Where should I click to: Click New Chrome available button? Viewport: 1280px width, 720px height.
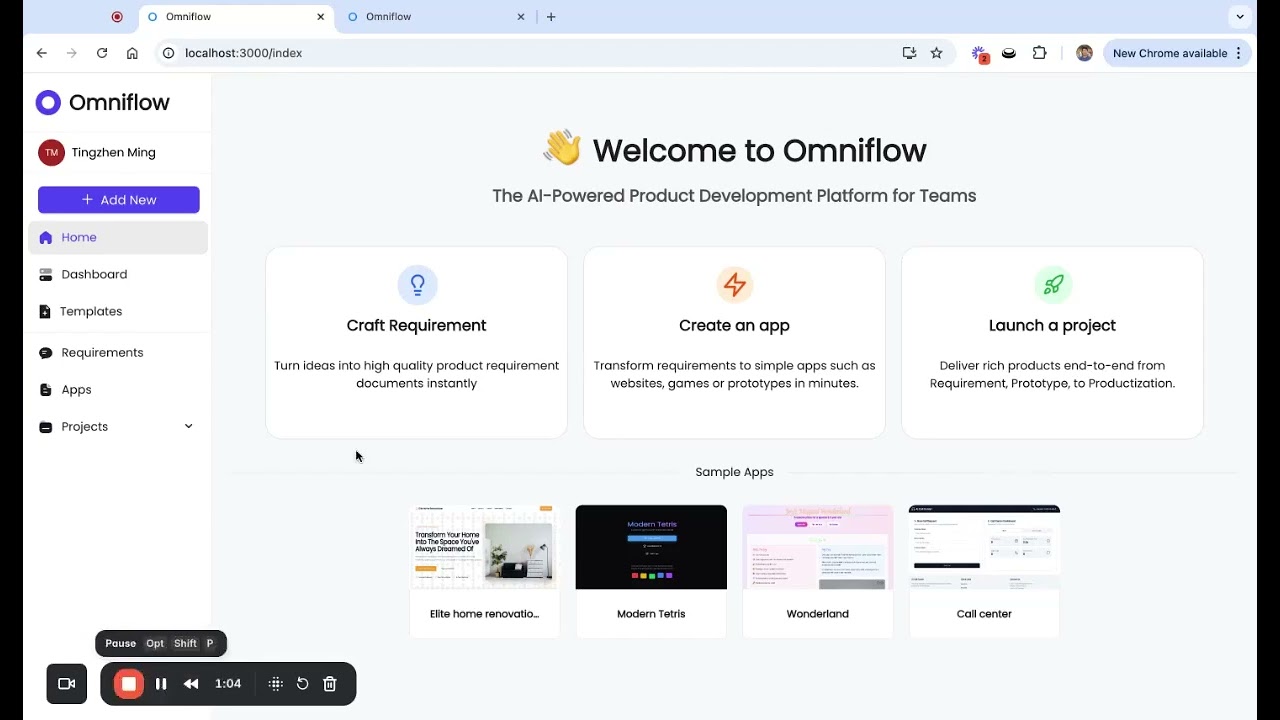pyautogui.click(x=1177, y=53)
